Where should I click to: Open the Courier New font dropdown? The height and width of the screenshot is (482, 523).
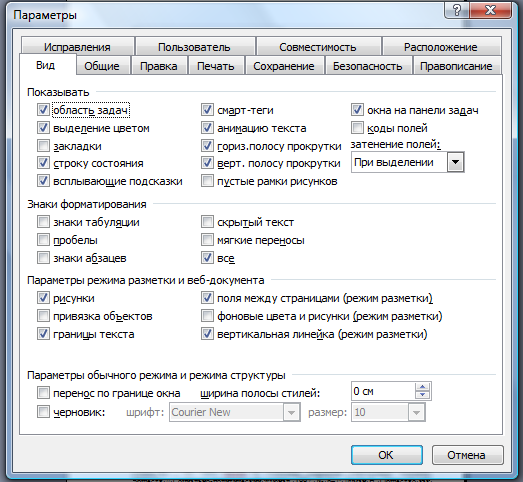point(291,413)
